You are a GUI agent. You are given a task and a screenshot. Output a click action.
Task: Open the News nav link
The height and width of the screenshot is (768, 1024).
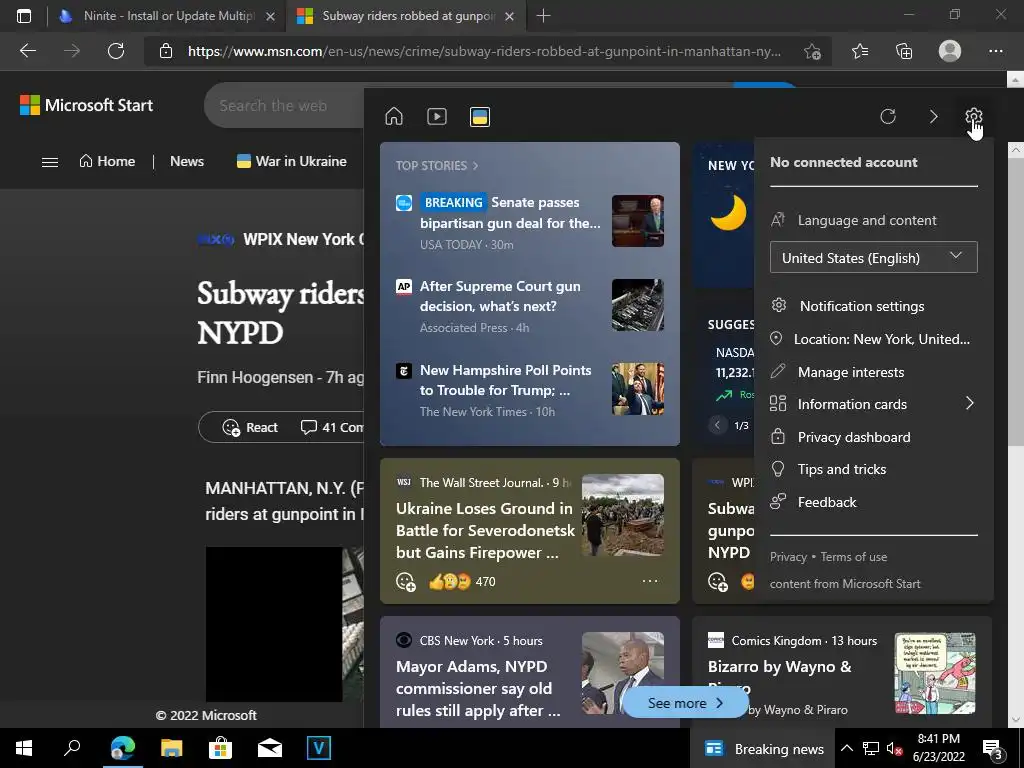(x=187, y=161)
